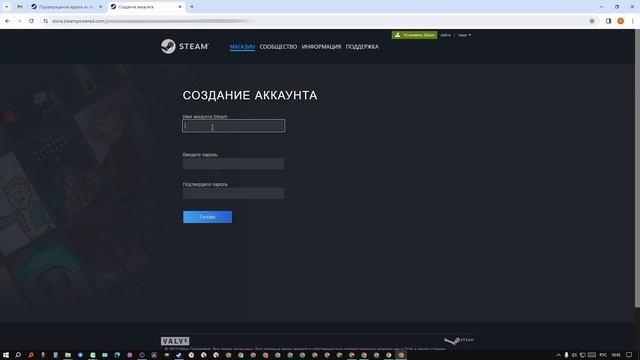The width and height of the screenshot is (640, 360).
Task: Click the green Install Steam button
Action: 414,35
